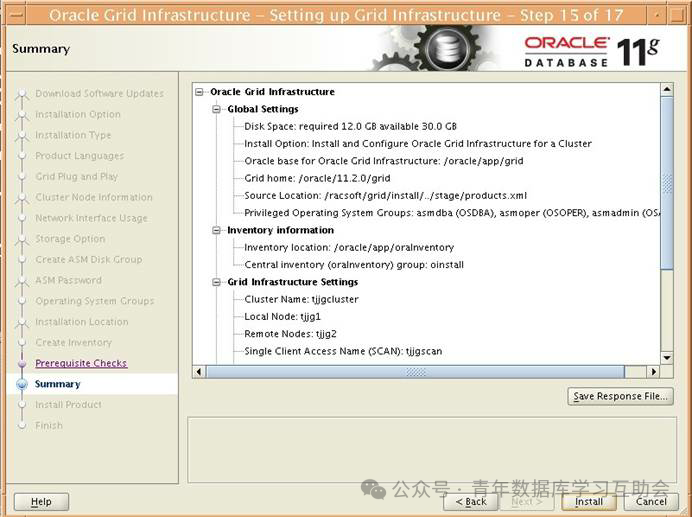
Task: Click the Summary step bullet icon
Action: pos(22,384)
